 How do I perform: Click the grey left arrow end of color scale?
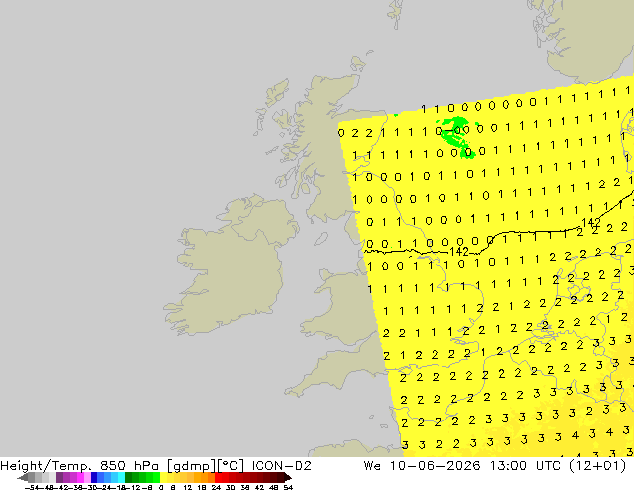pyautogui.click(x=22, y=477)
